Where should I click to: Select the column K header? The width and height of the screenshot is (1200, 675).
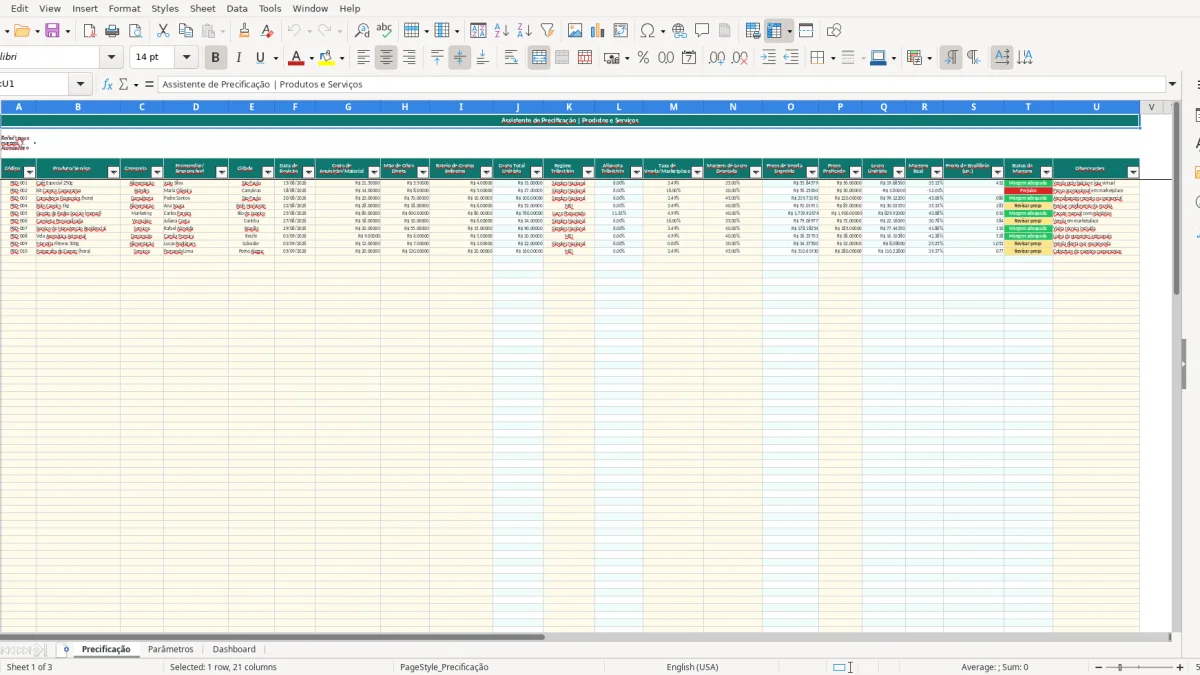pos(569,106)
